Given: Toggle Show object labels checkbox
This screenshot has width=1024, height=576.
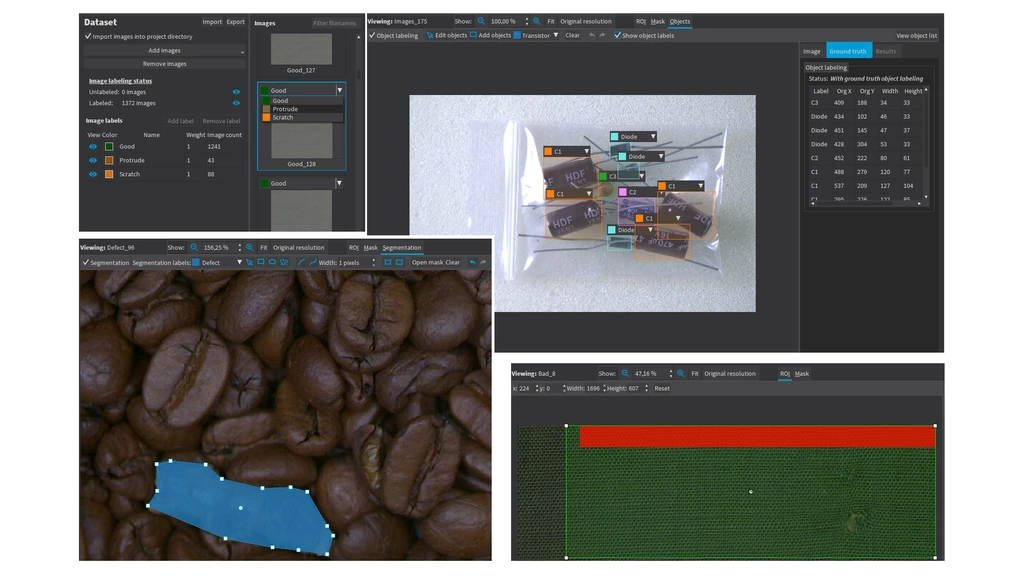Looking at the screenshot, I should [x=617, y=35].
